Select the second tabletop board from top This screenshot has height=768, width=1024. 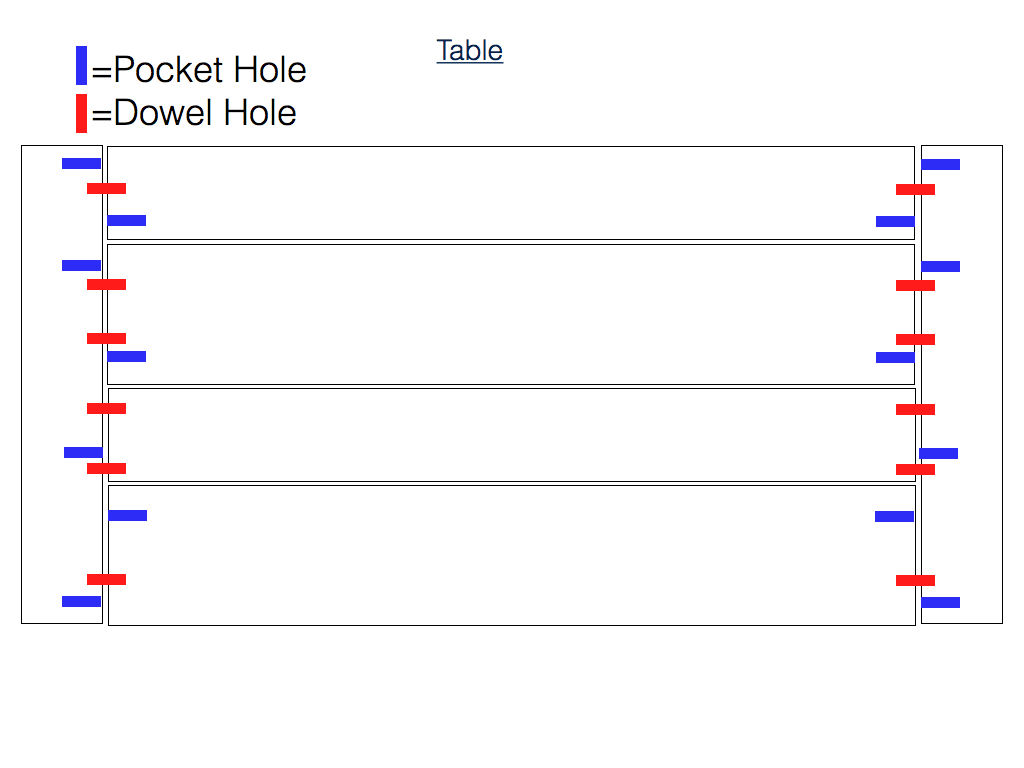[511, 315]
